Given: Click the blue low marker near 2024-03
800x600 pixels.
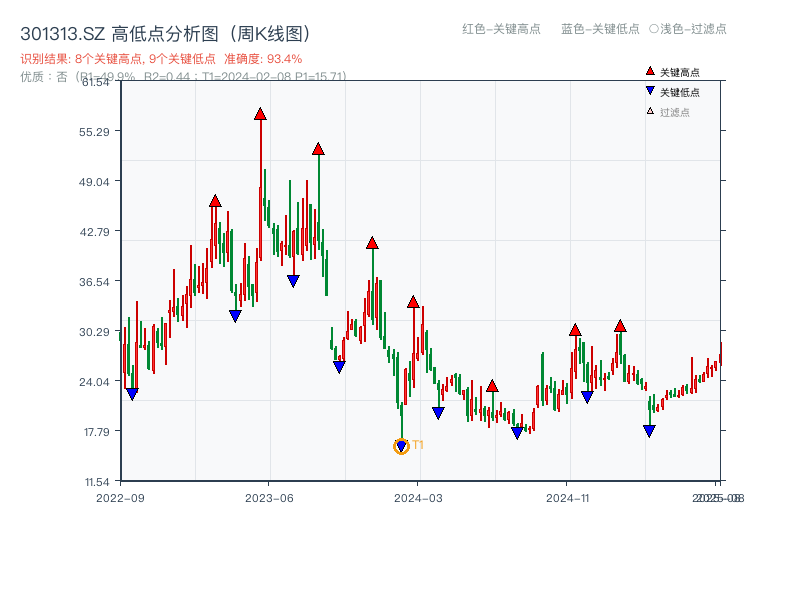Looking at the screenshot, I should [x=437, y=411].
